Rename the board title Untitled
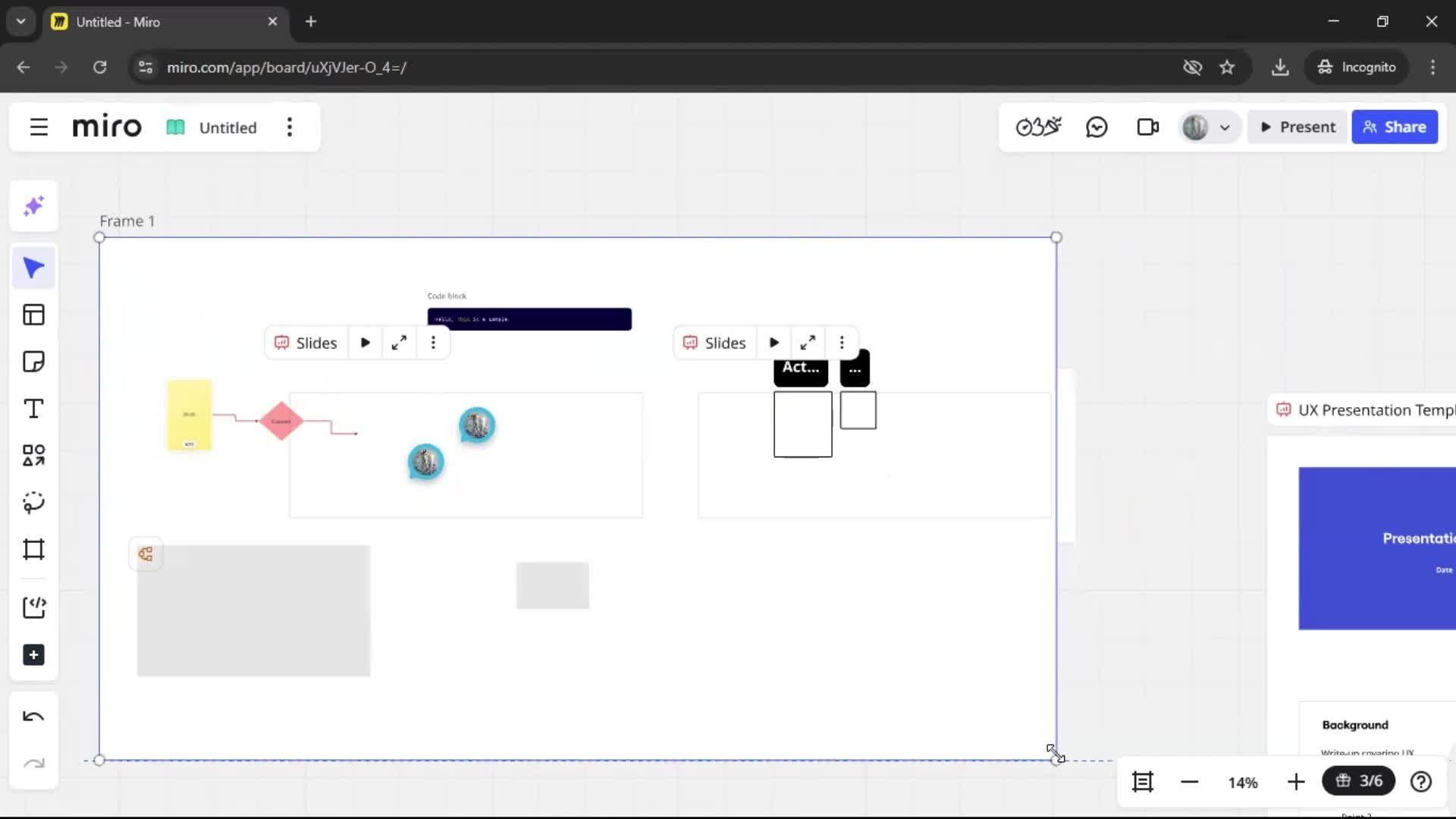The image size is (1456, 819). (x=227, y=127)
